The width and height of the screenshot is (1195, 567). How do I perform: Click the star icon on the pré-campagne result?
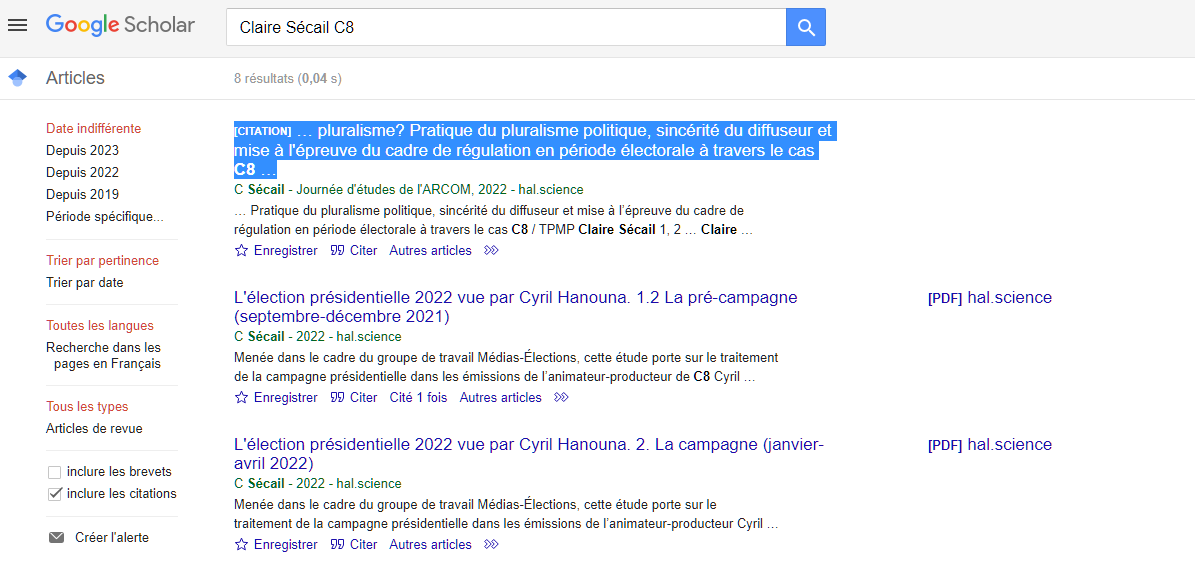(242, 397)
